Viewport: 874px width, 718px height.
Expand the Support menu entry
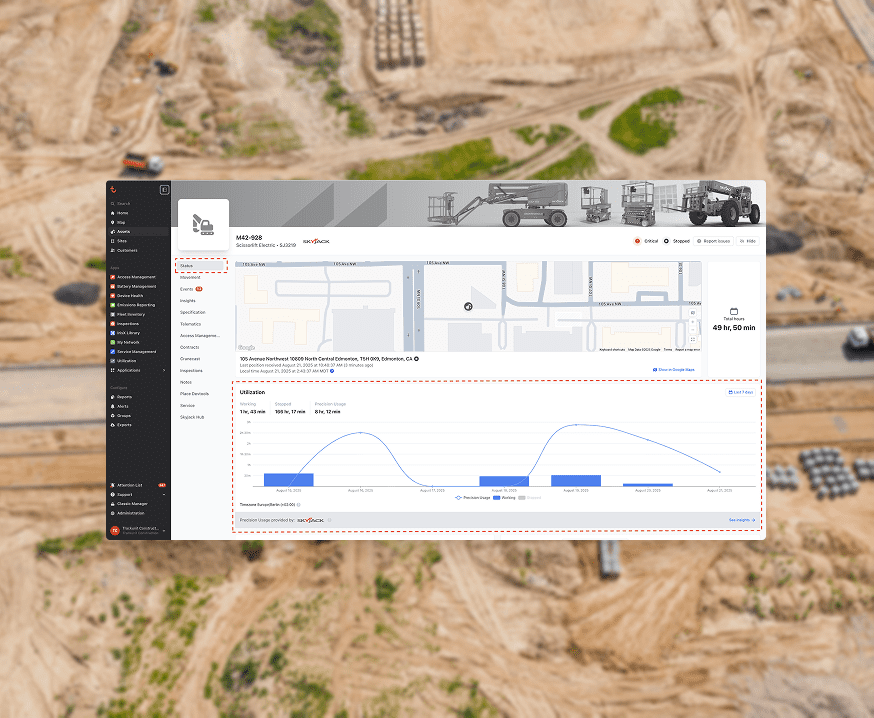tap(125, 494)
